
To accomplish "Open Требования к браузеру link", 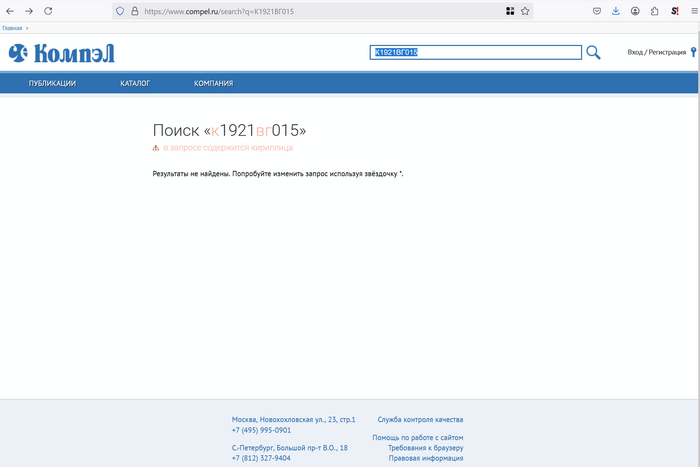I will click(425, 448).
